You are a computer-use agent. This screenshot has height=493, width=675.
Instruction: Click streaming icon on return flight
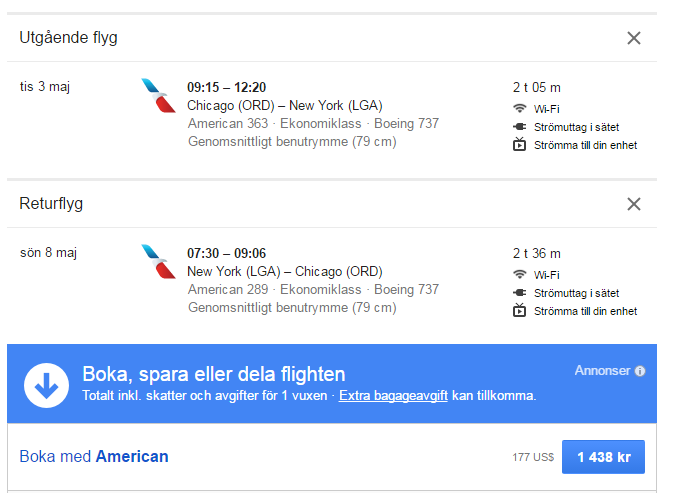tap(519, 311)
